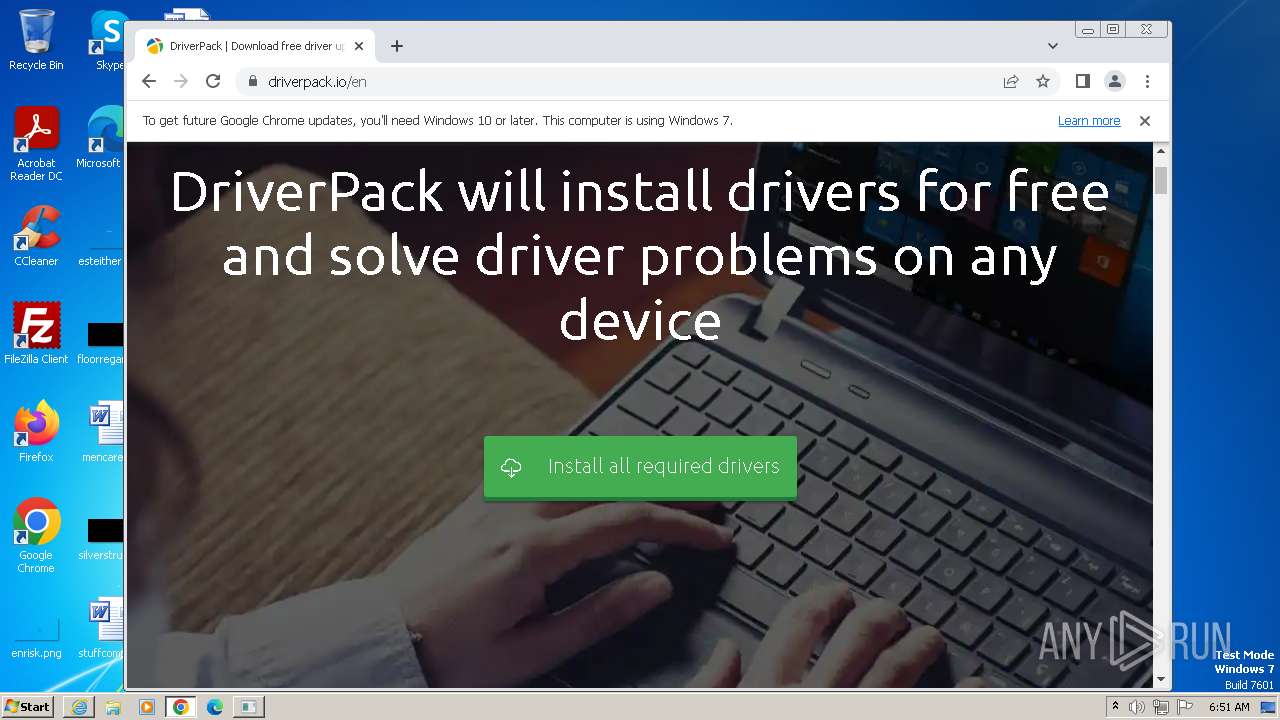Open the Recycle Bin desktop icon
Screen dimensions: 1280x720
[x=36, y=41]
